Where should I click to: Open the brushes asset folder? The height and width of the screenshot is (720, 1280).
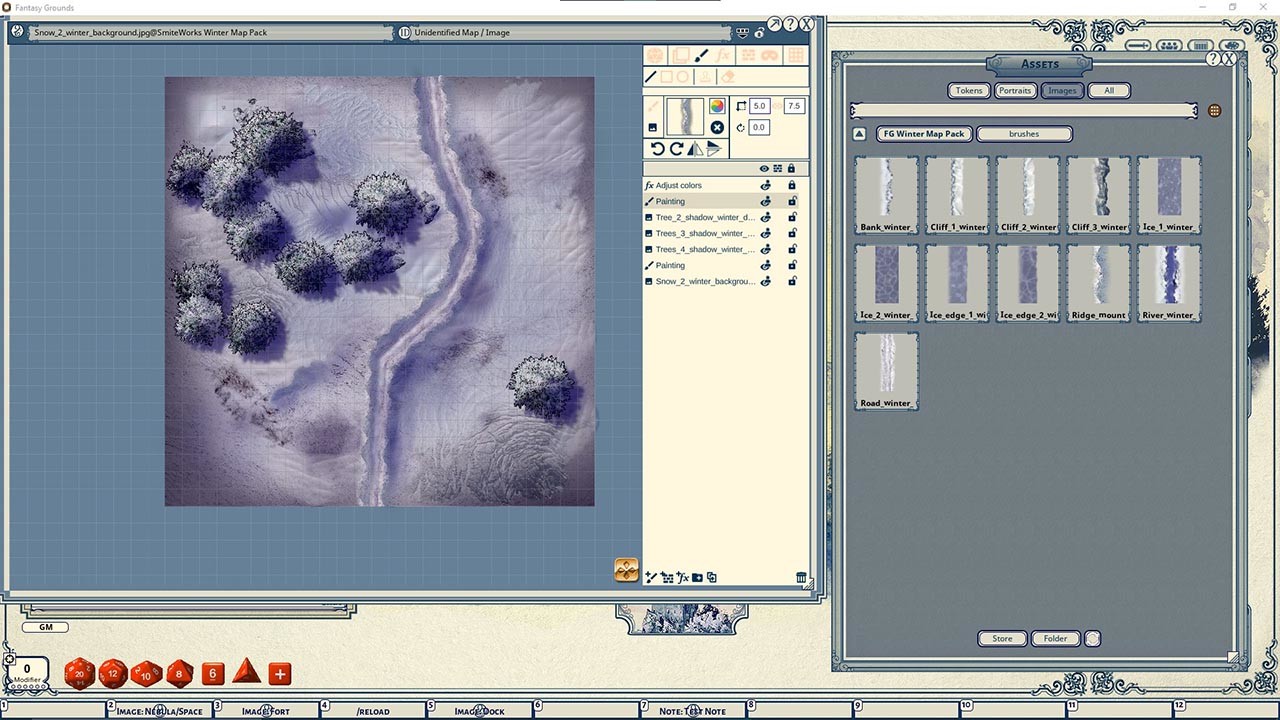tap(1023, 133)
